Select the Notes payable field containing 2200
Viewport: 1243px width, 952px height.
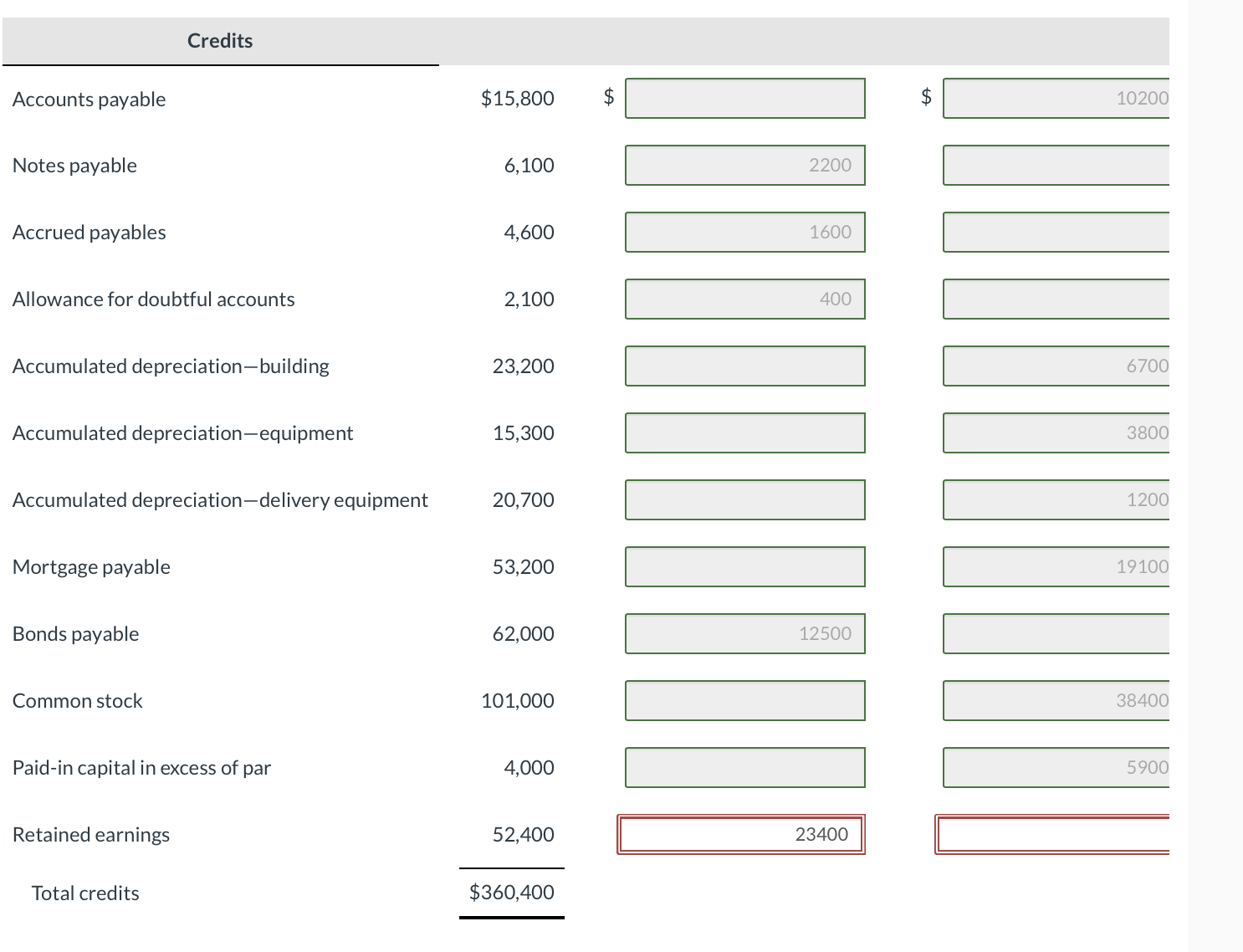[x=745, y=165]
